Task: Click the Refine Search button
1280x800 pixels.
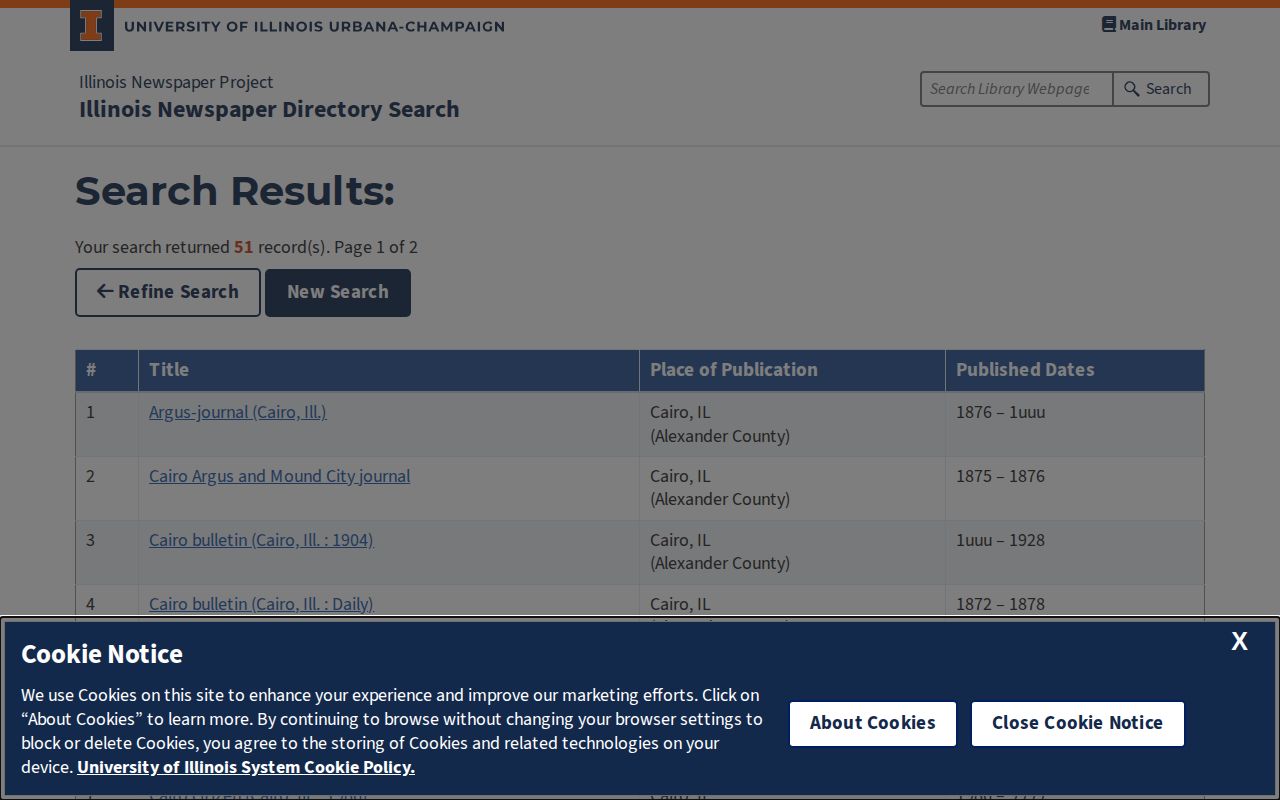Action: click(x=168, y=292)
